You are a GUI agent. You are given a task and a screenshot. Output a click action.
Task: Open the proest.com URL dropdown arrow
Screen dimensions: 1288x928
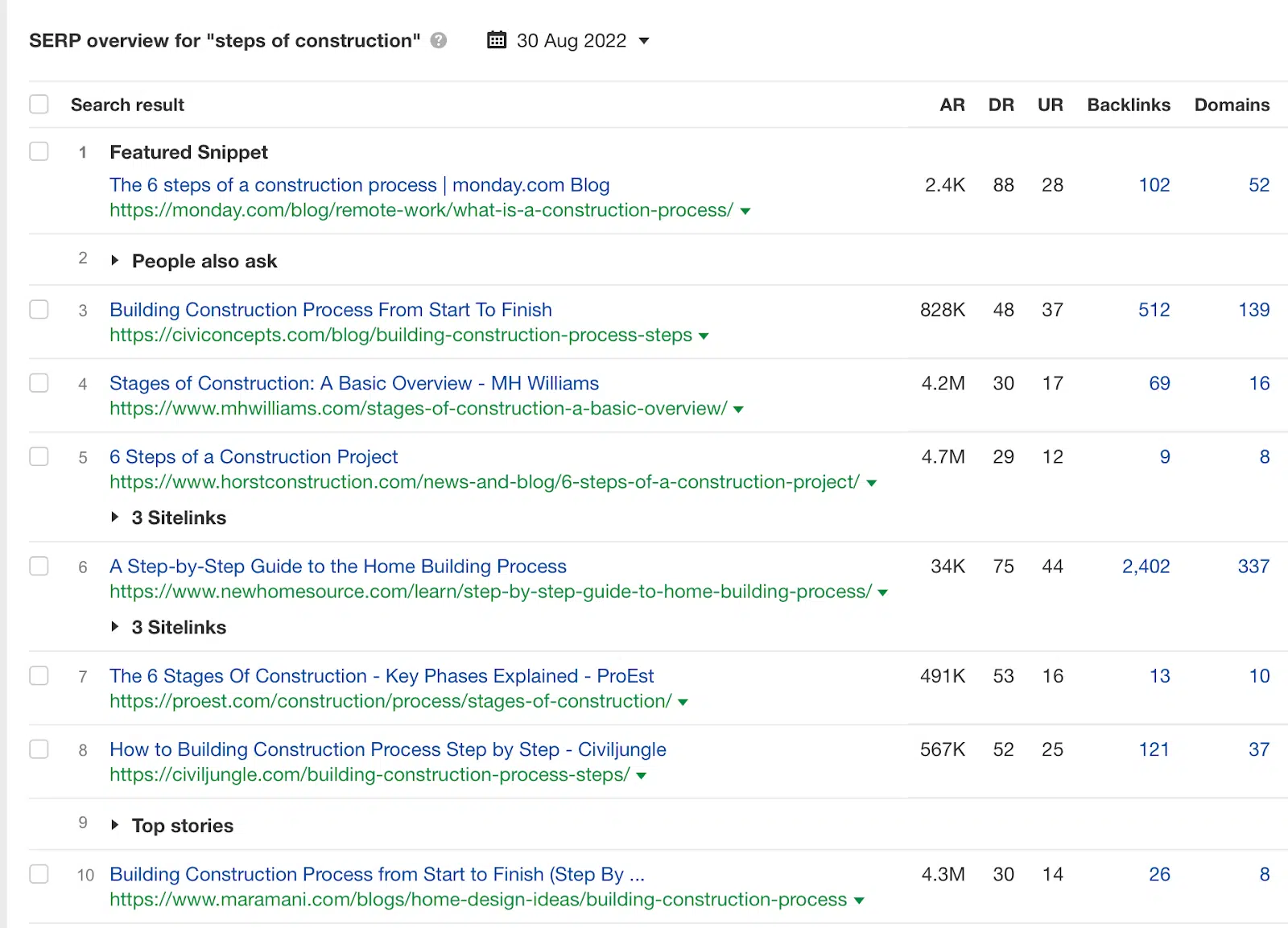click(x=683, y=703)
